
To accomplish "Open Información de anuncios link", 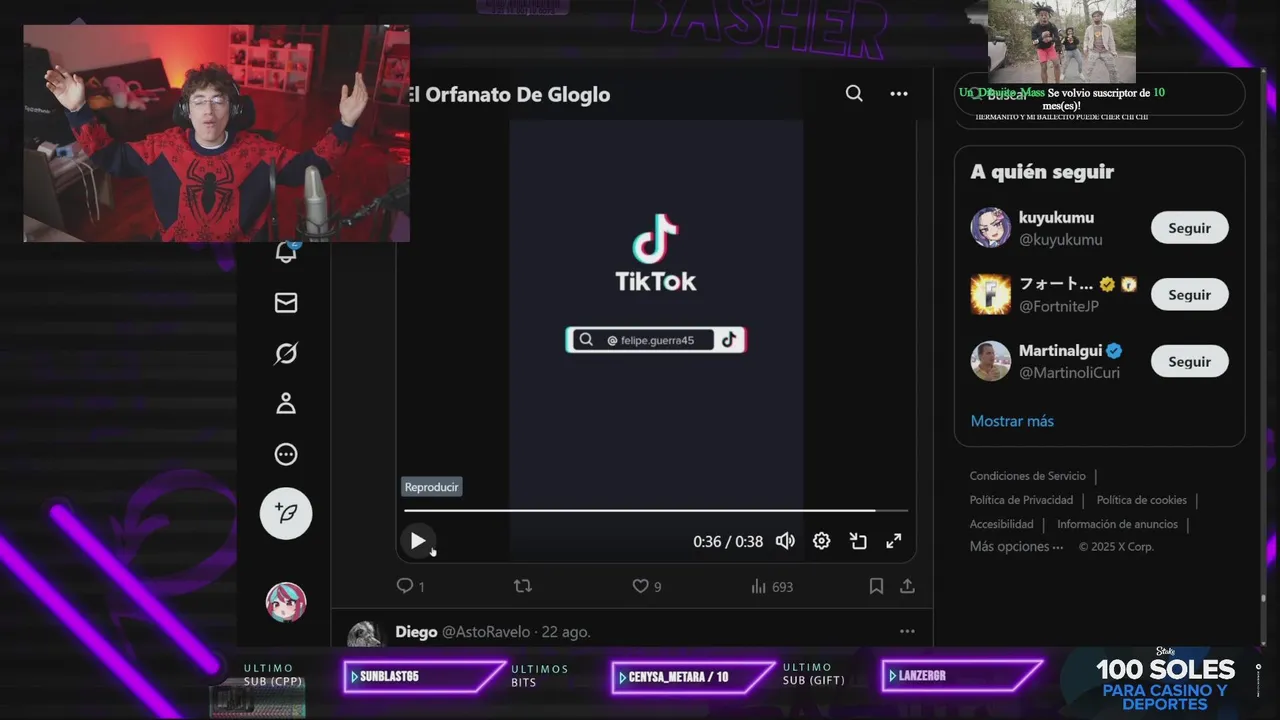I will [x=1117, y=524].
